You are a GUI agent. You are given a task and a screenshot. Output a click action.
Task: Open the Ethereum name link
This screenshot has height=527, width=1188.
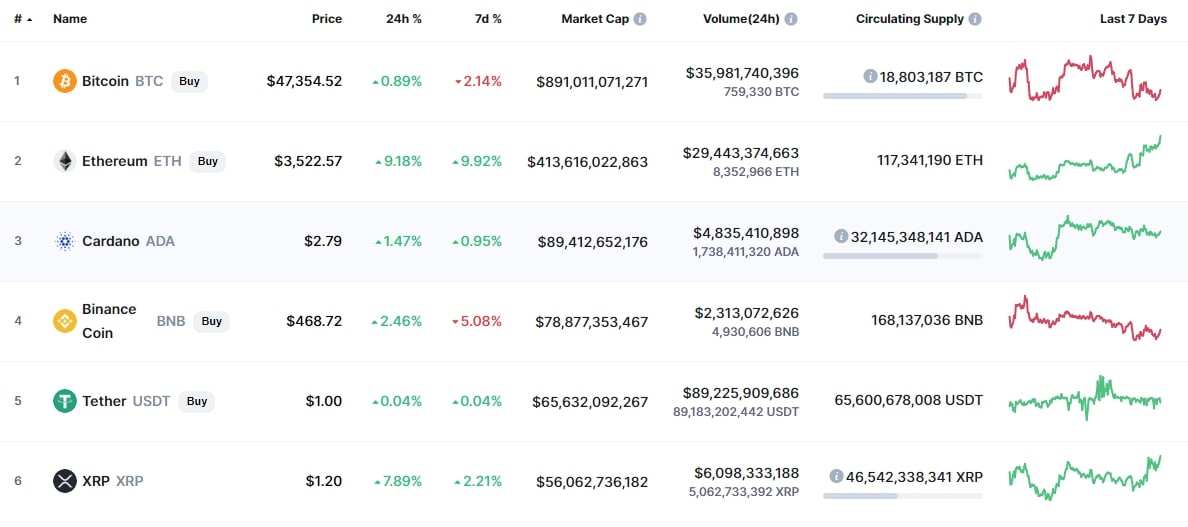(114, 161)
